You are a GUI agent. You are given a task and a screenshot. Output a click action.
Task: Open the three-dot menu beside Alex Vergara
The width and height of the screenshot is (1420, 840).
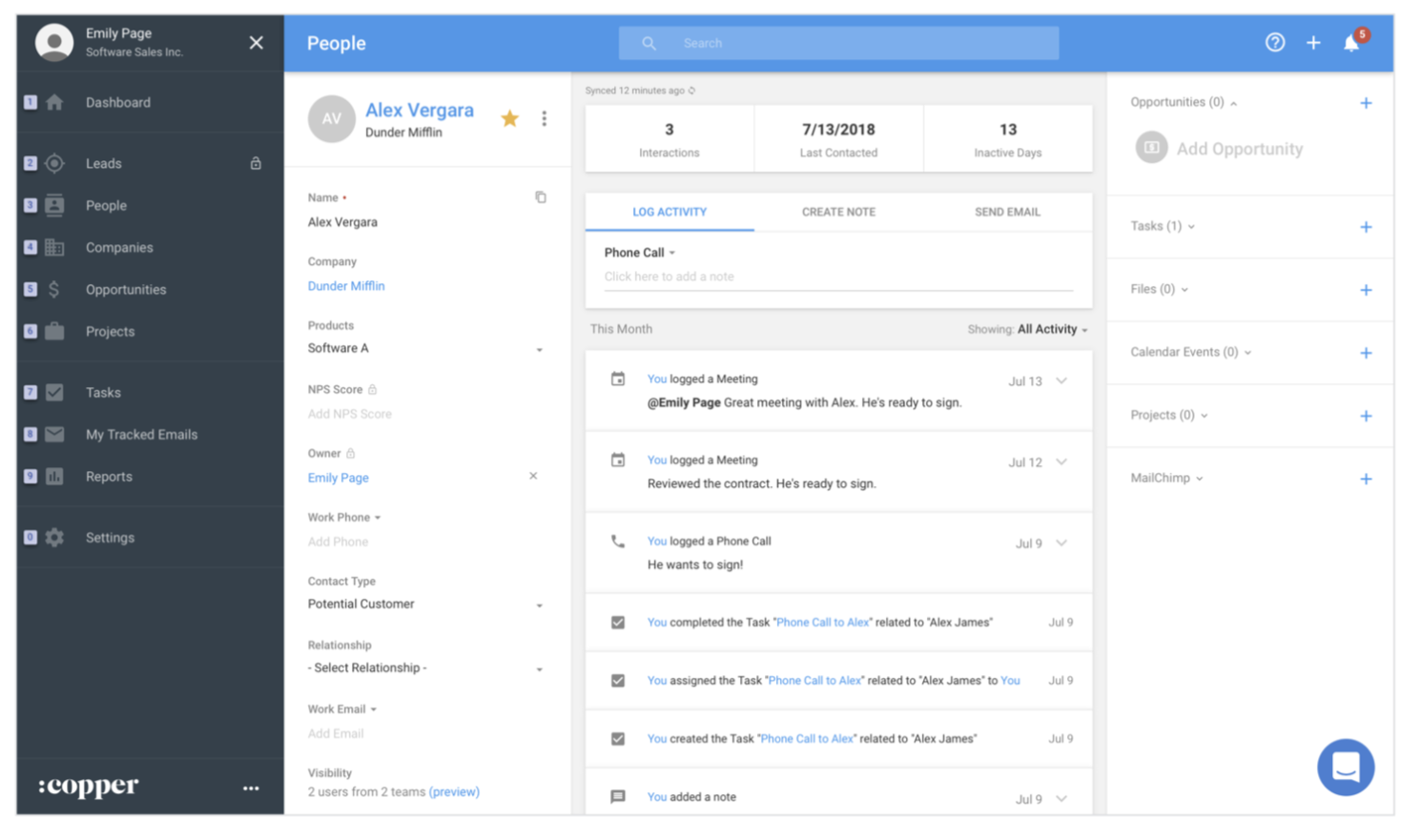point(545,118)
